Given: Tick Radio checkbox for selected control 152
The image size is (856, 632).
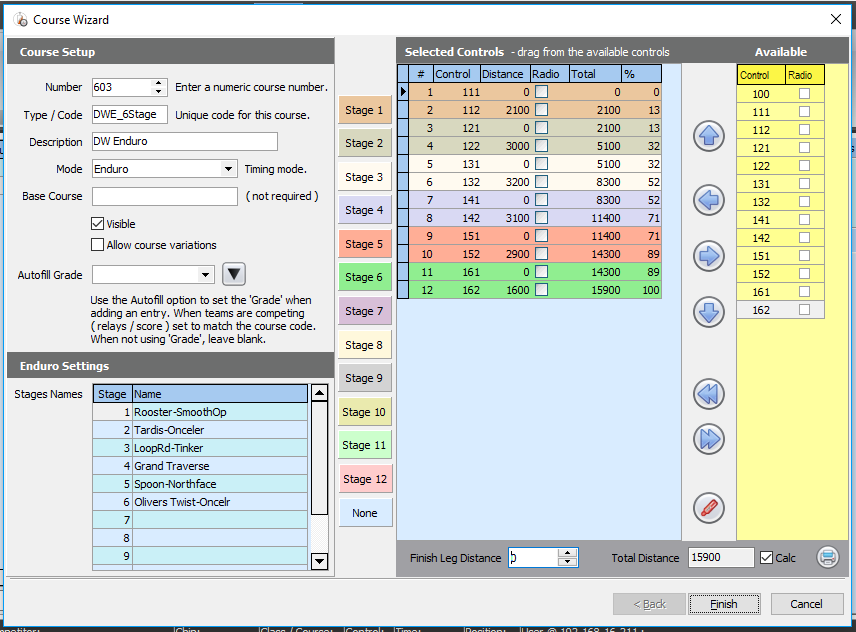Looking at the screenshot, I should (x=542, y=254).
